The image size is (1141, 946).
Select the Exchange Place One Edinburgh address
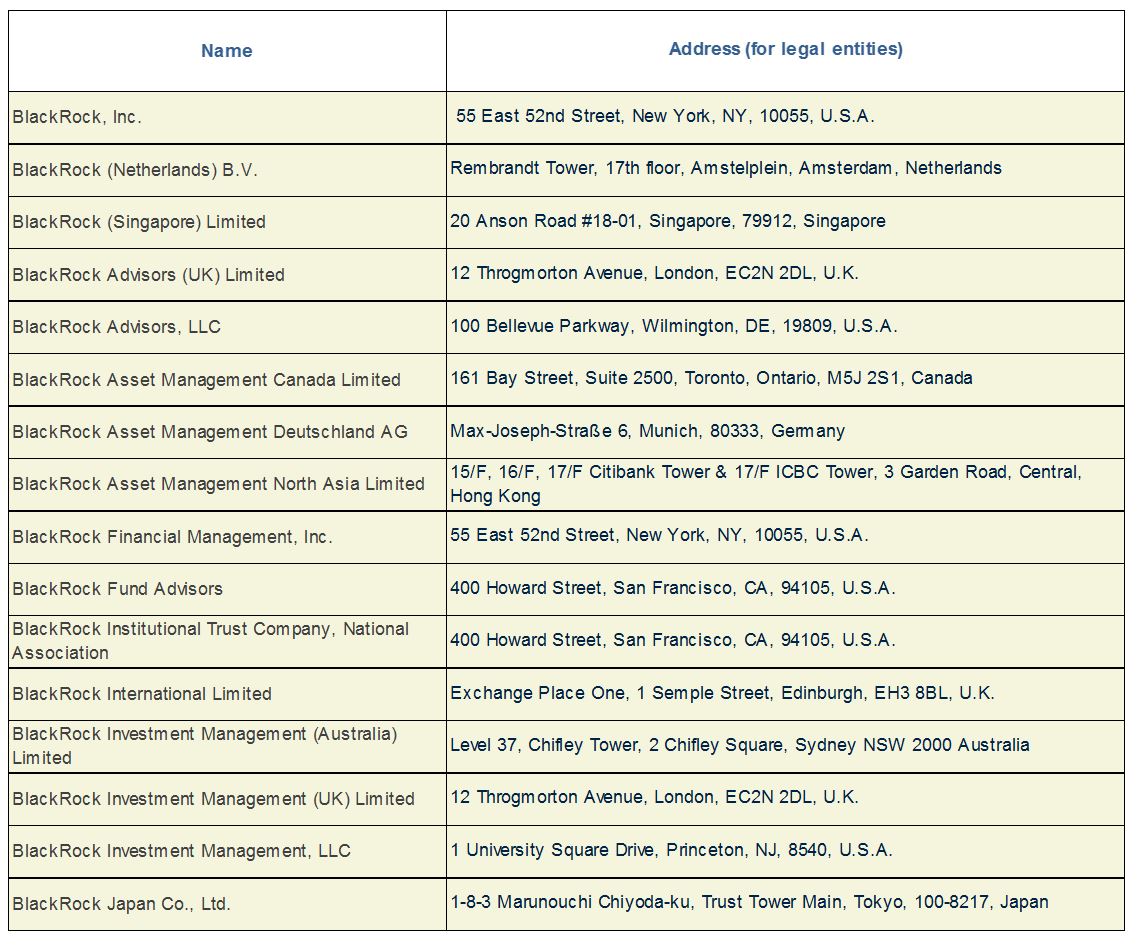tap(785, 694)
